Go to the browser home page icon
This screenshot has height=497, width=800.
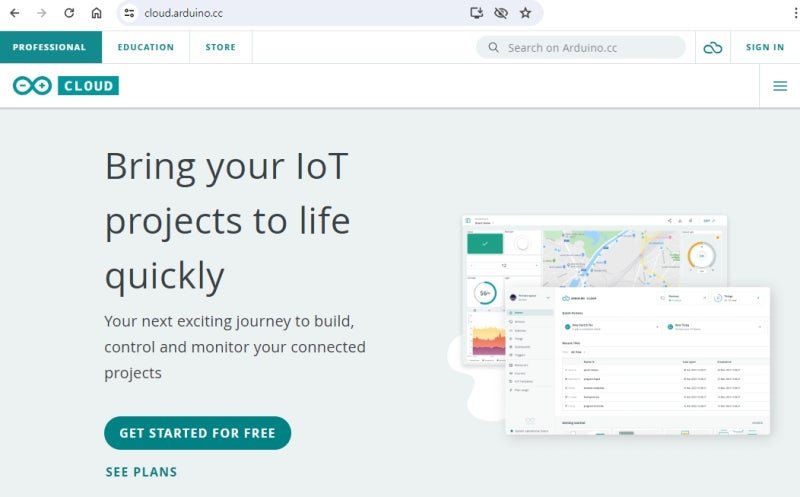click(96, 13)
